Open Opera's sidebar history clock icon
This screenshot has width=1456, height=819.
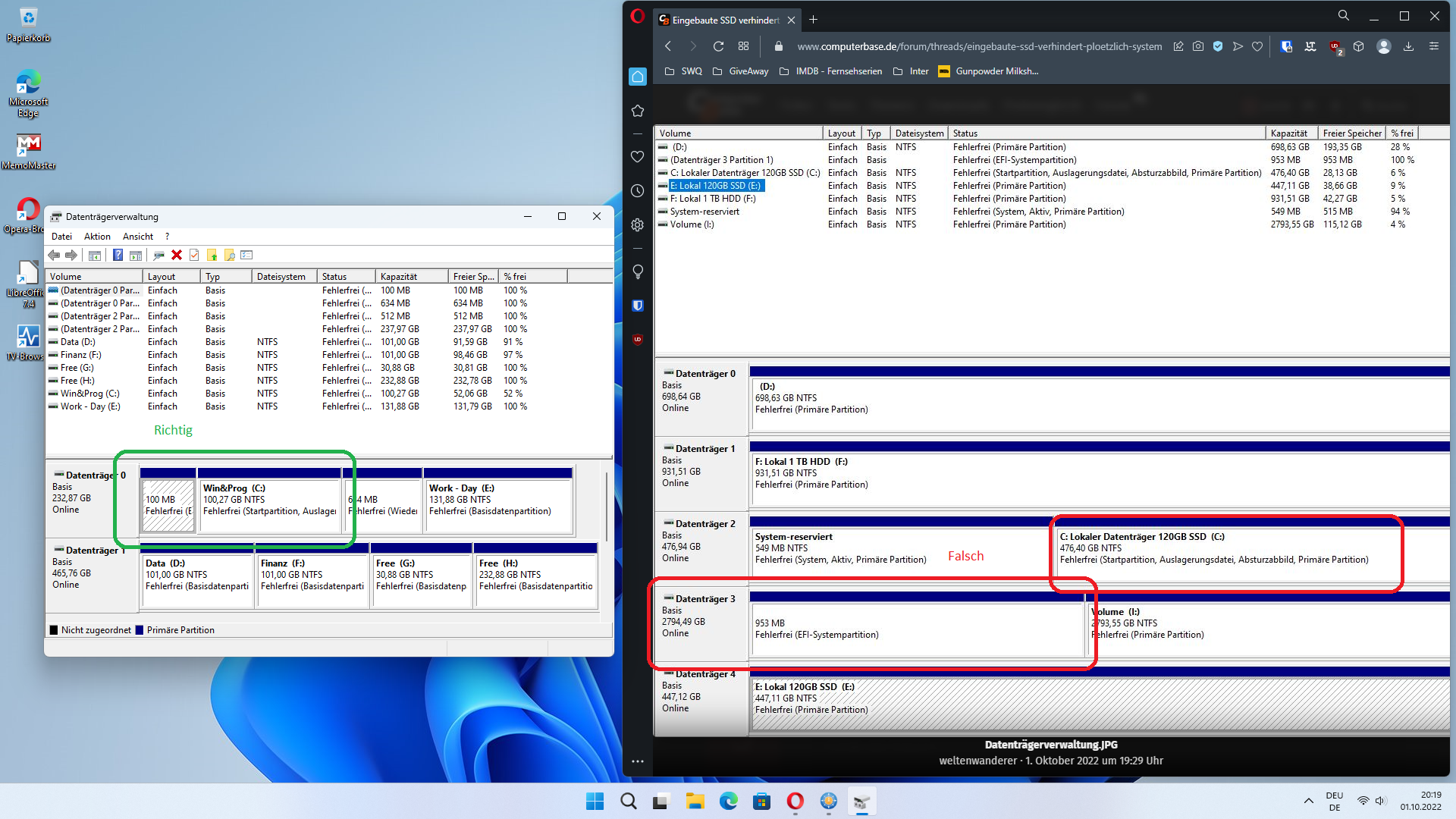pos(638,191)
